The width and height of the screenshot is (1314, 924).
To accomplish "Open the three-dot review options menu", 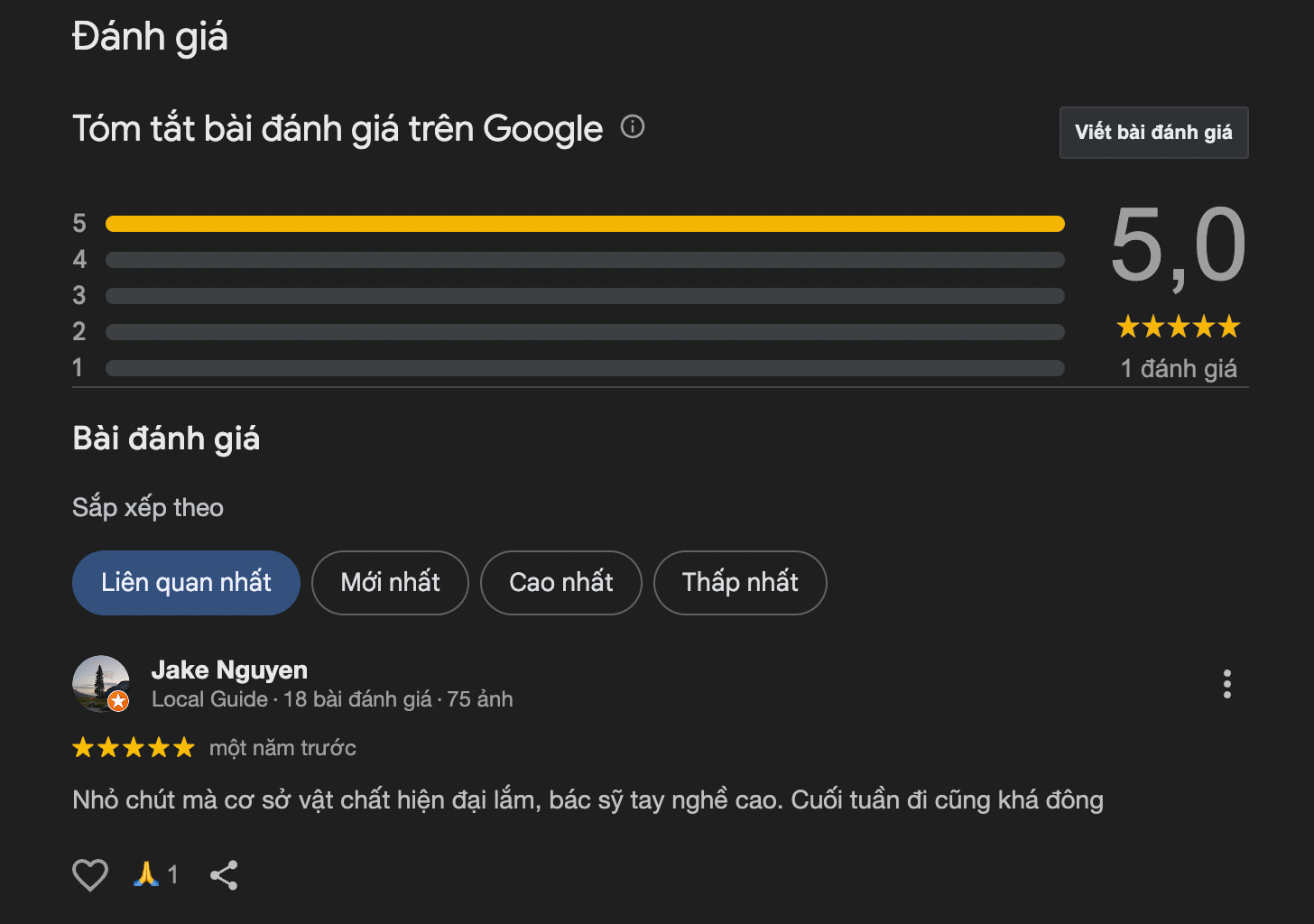I will click(1226, 684).
